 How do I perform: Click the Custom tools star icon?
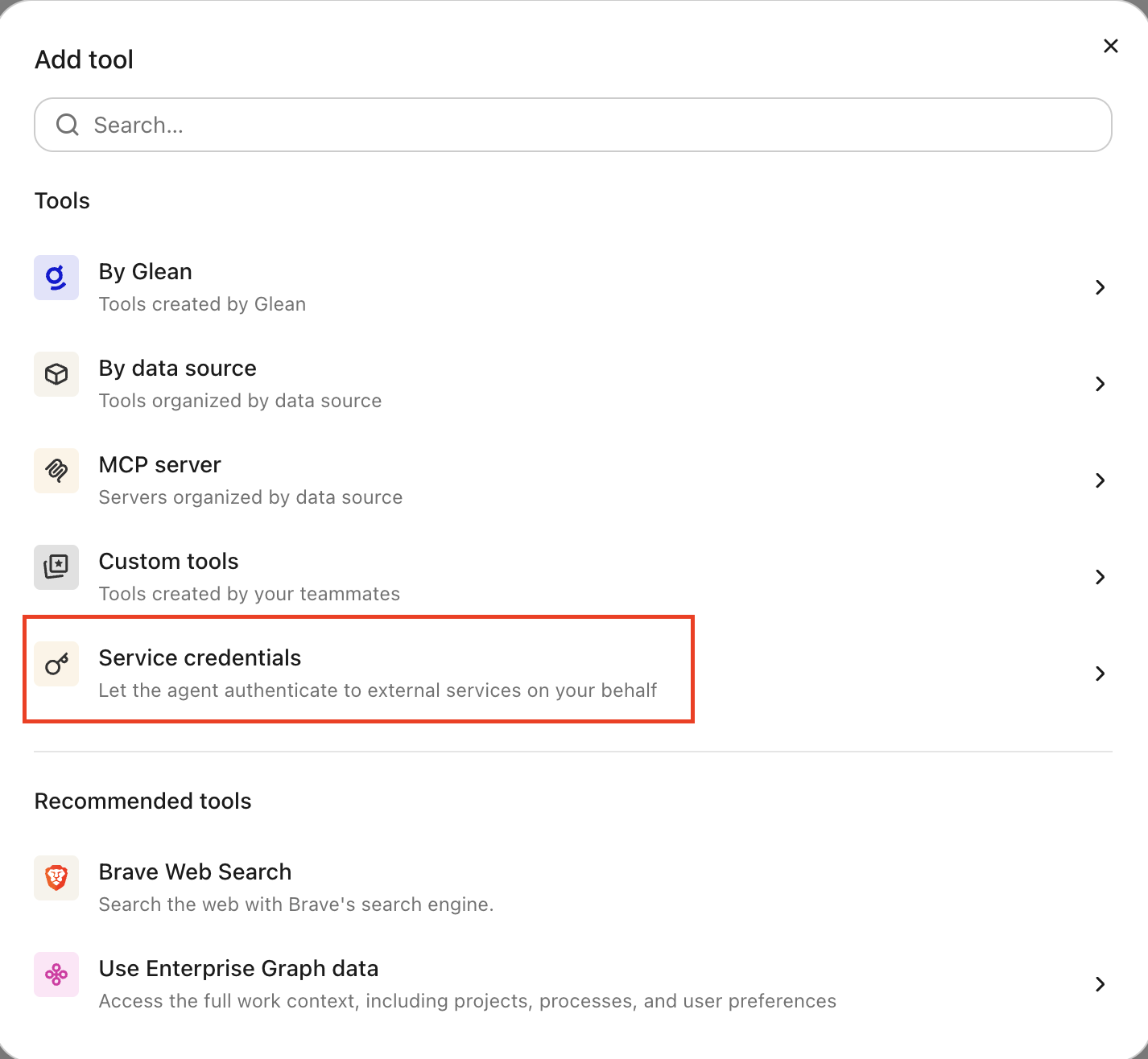coord(56,567)
